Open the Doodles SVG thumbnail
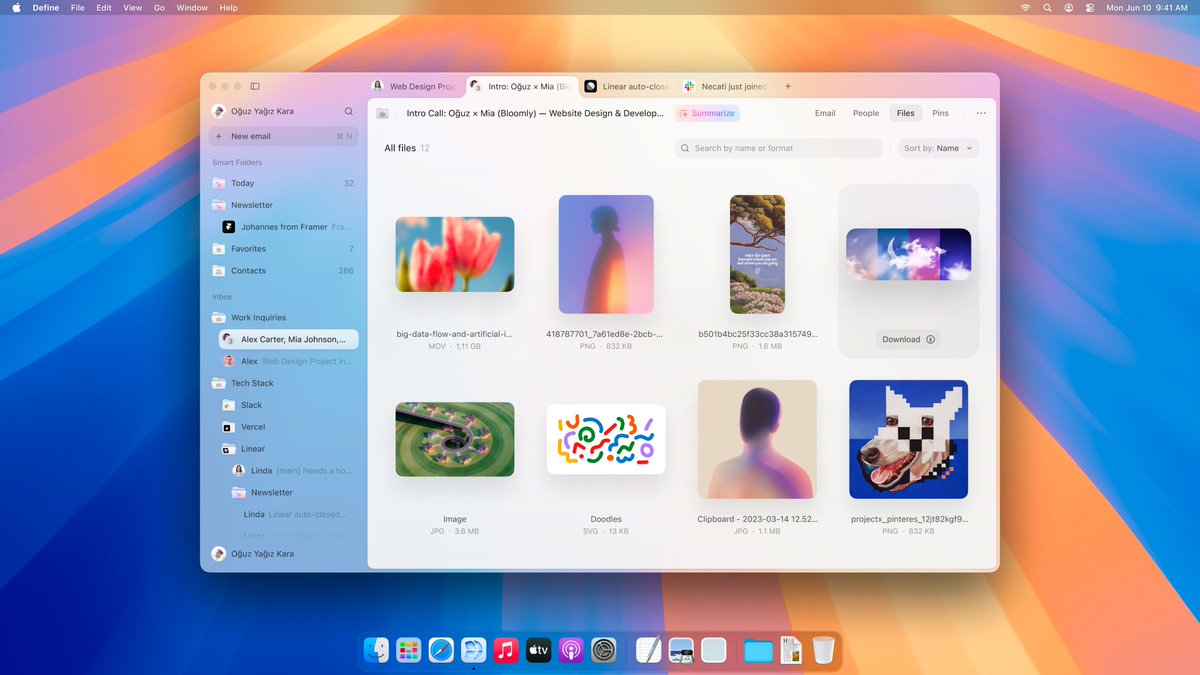 pos(606,439)
